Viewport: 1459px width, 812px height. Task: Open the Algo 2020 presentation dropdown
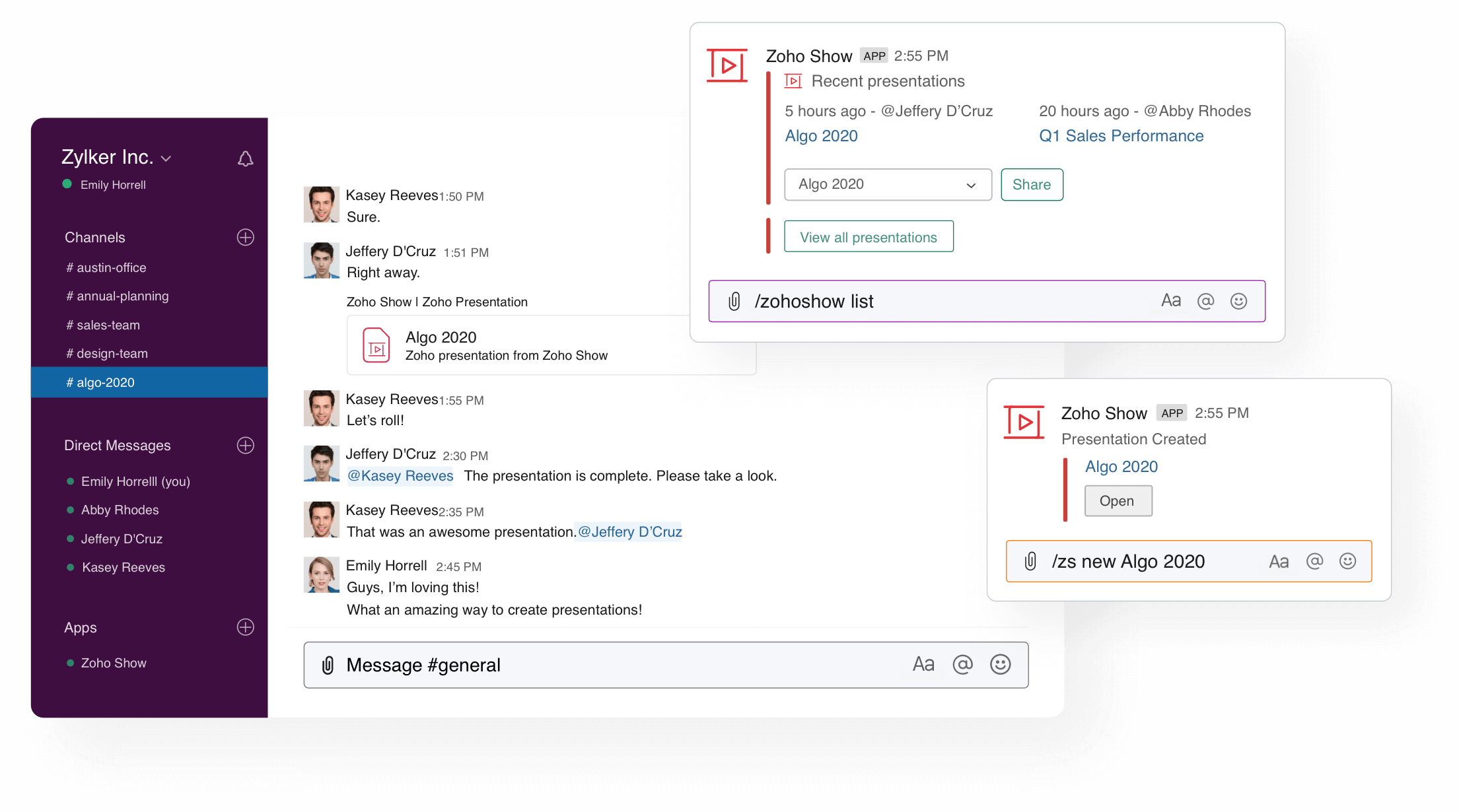pos(887,185)
